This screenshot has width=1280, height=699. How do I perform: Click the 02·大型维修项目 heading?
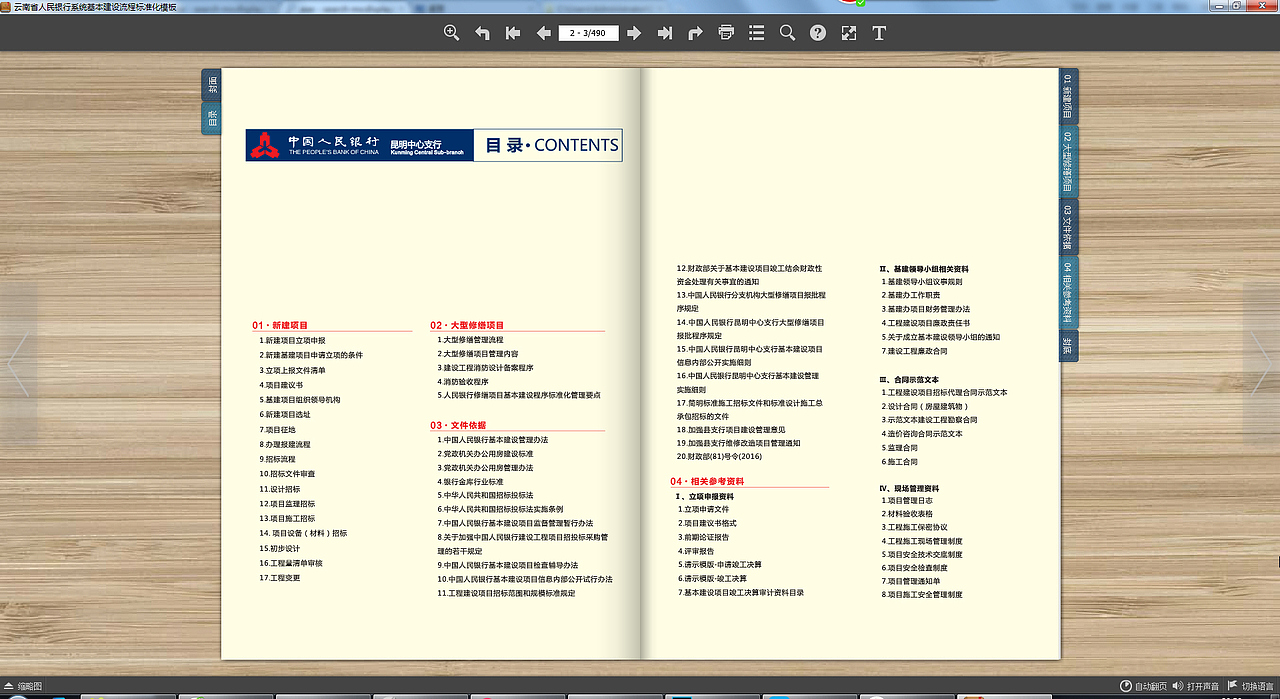pyautogui.click(x=467, y=325)
